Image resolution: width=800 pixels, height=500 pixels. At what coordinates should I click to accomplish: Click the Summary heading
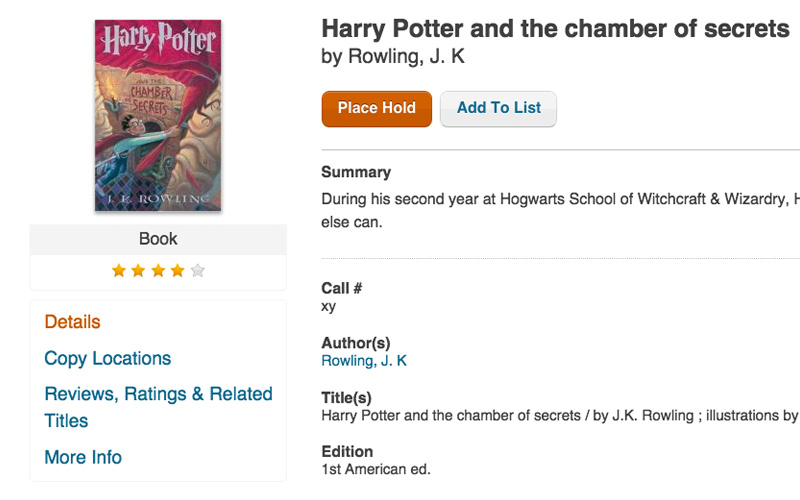click(x=356, y=172)
